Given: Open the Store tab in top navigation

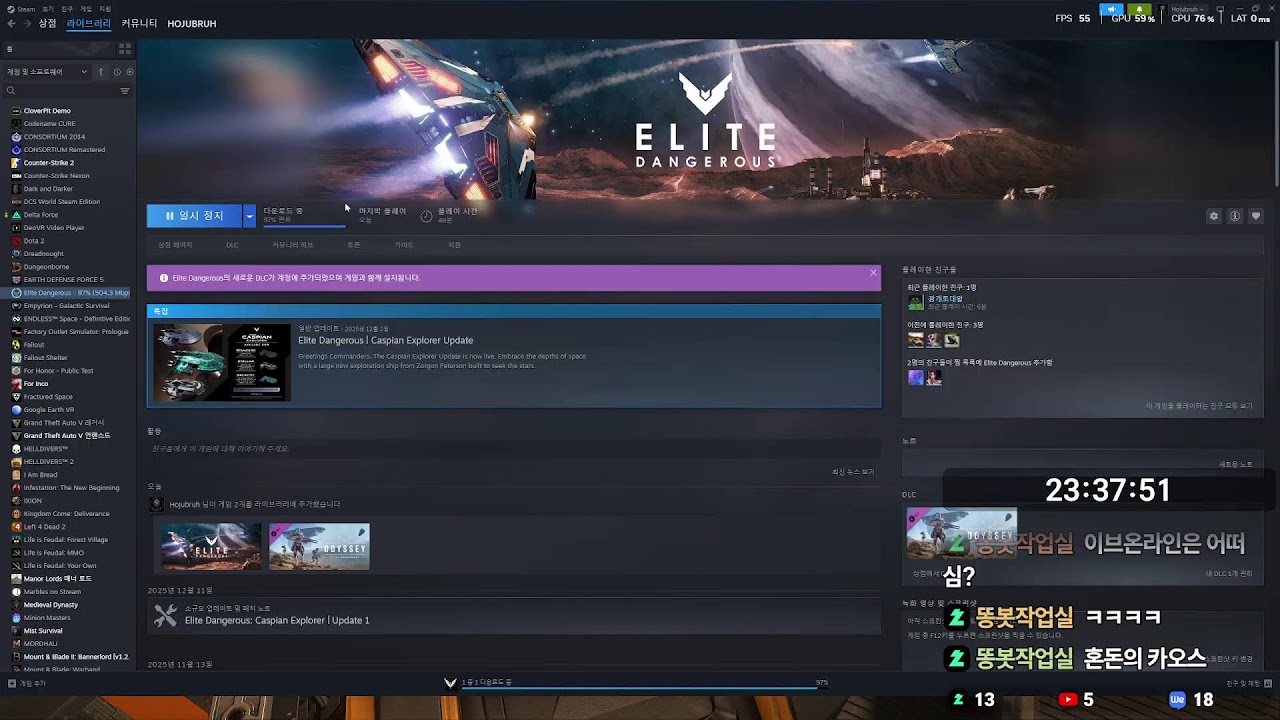Looking at the screenshot, I should point(47,23).
